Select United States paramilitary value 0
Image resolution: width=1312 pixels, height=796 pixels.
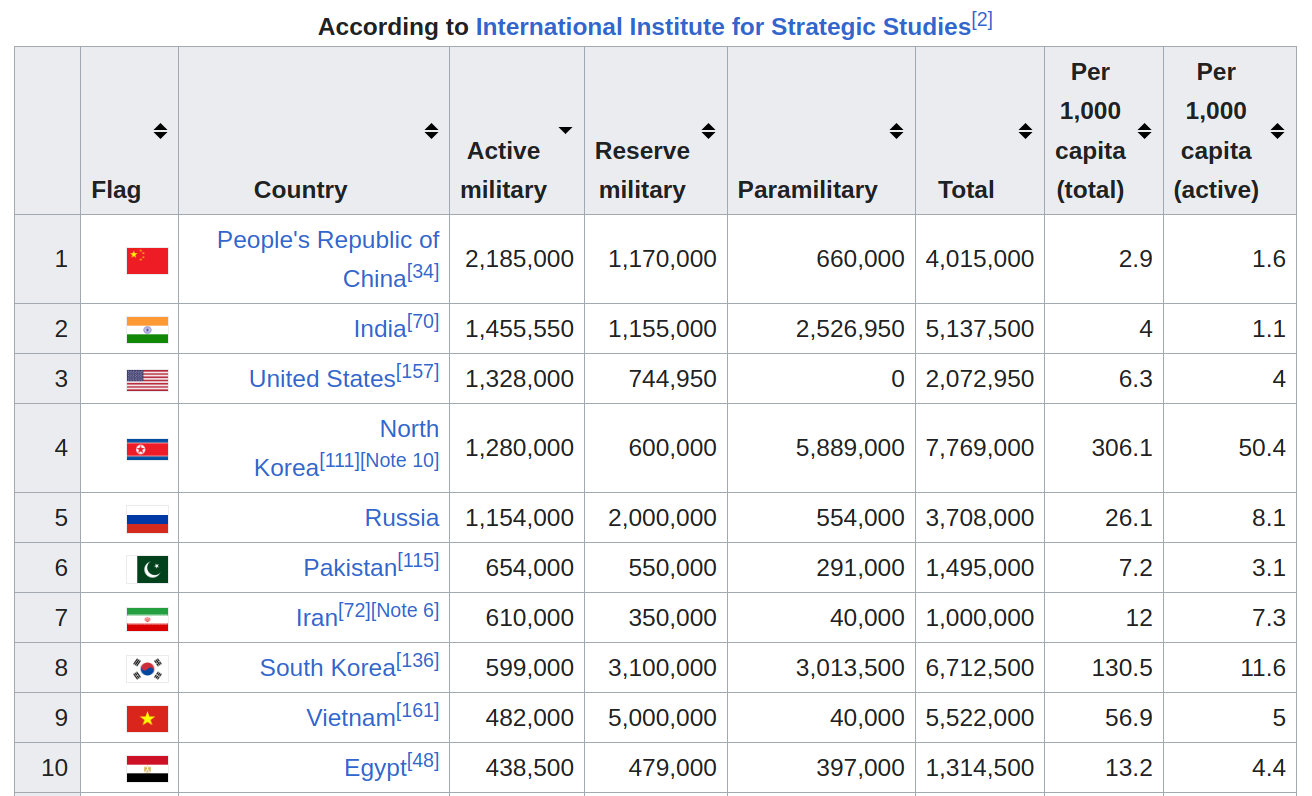pyautogui.click(x=898, y=379)
